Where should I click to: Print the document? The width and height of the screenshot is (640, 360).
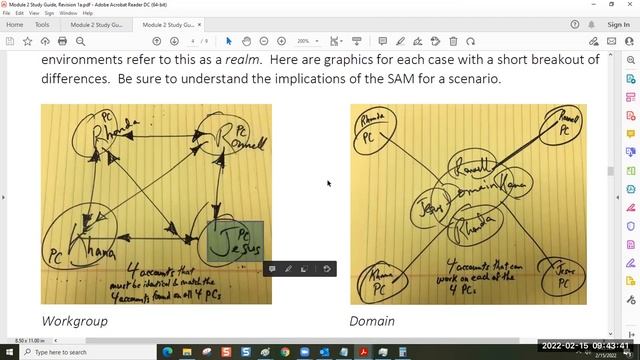(62, 41)
